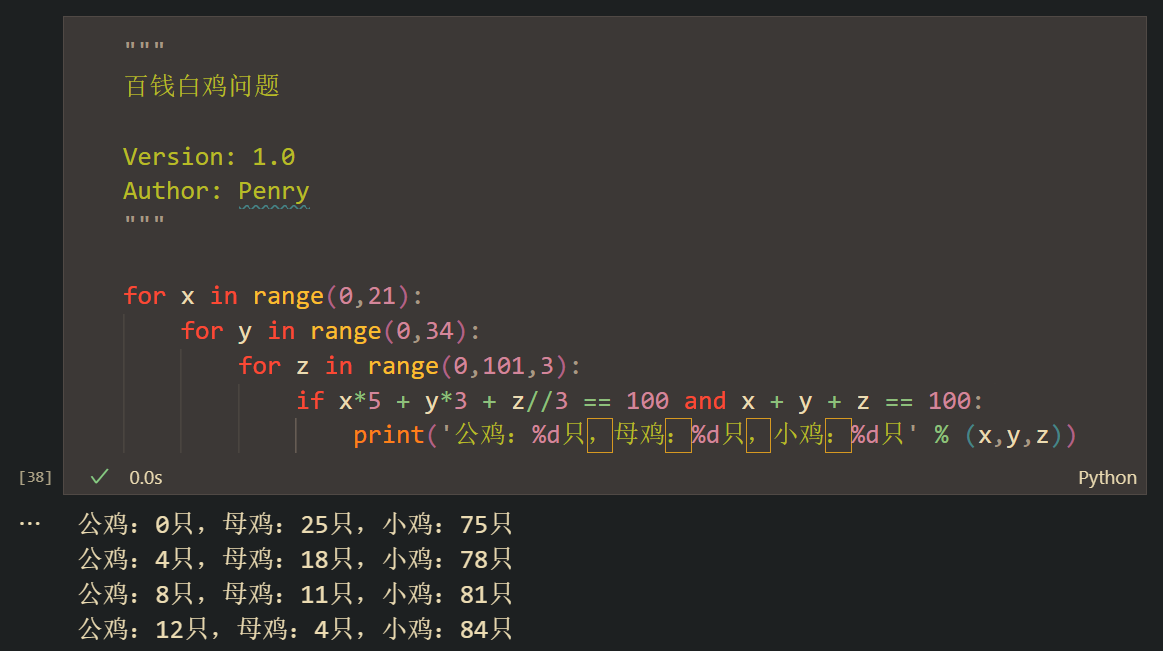Click the 'and' keyword in the if statement
The image size is (1163, 651).
pos(705,401)
